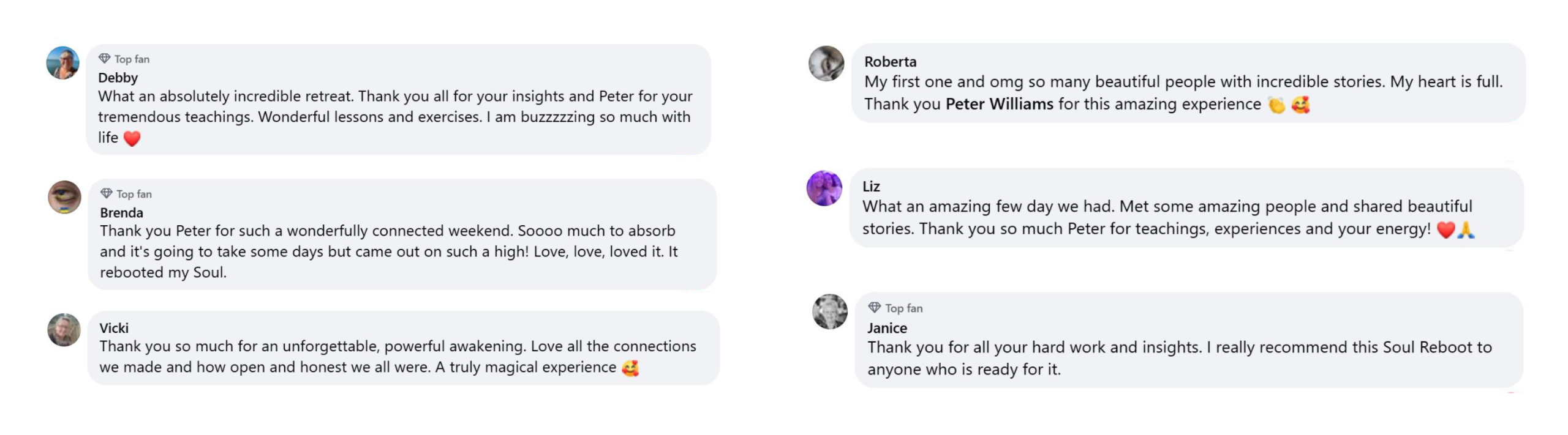Click the Top fan diamond icon above Brenda
The image size is (1568, 435).
107,193
